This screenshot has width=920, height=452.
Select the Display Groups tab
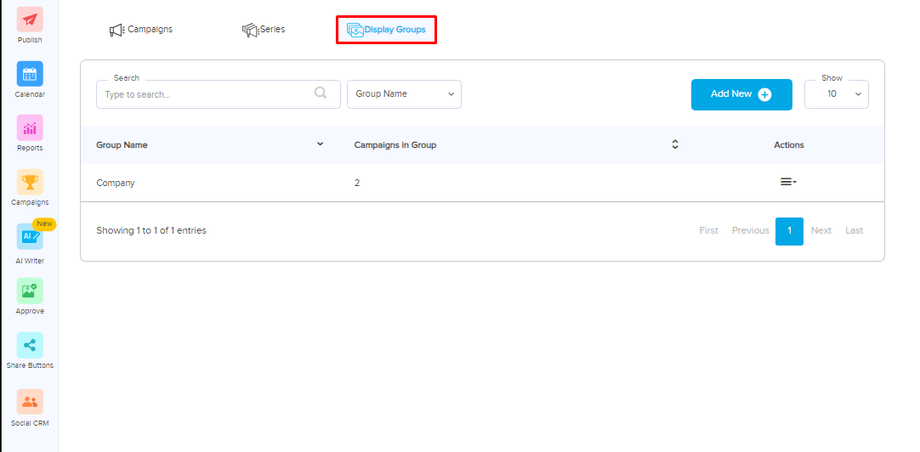(386, 30)
